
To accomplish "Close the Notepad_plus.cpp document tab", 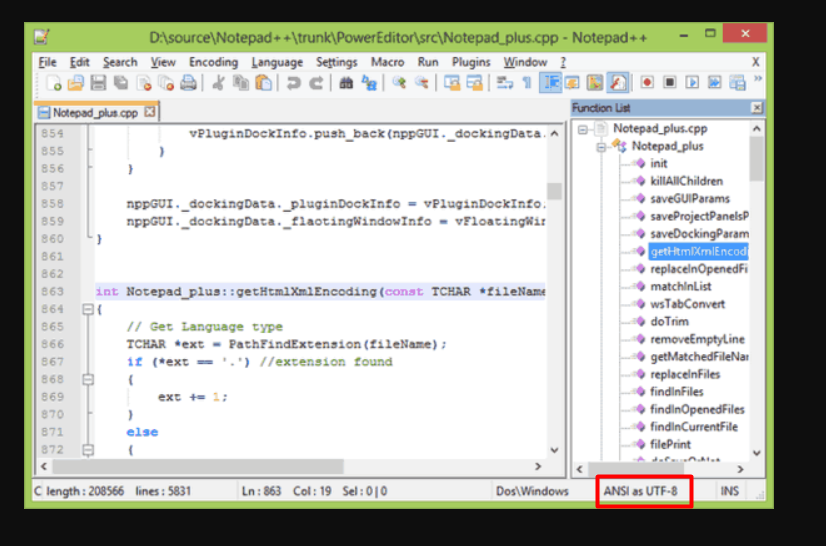I will [x=150, y=112].
